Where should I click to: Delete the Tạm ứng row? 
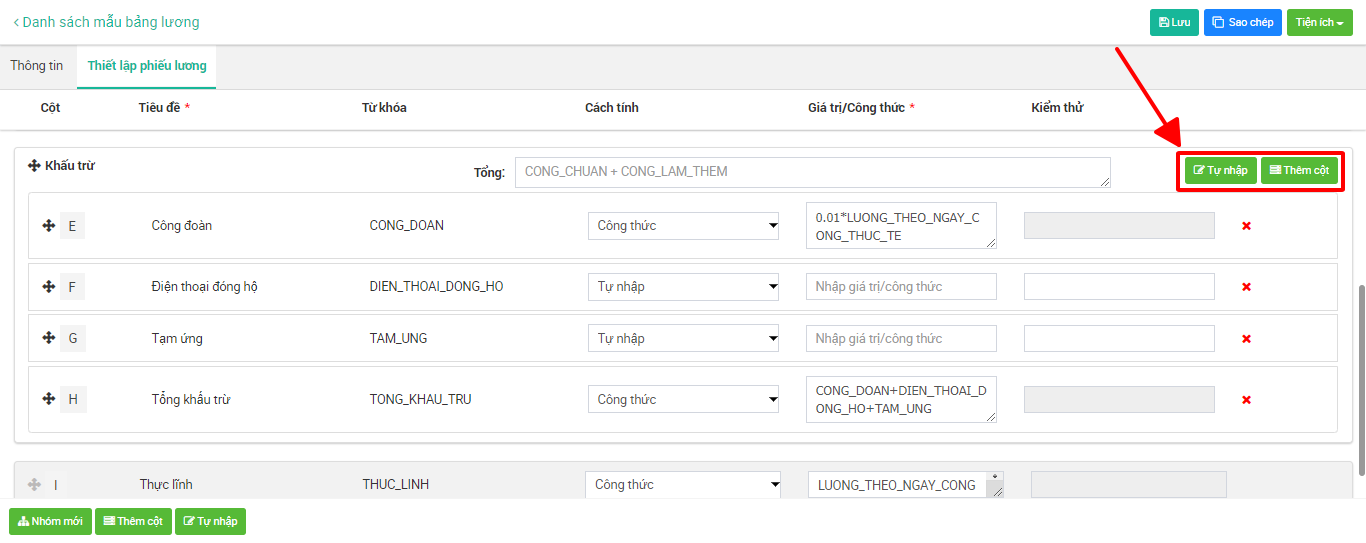pos(1246,339)
